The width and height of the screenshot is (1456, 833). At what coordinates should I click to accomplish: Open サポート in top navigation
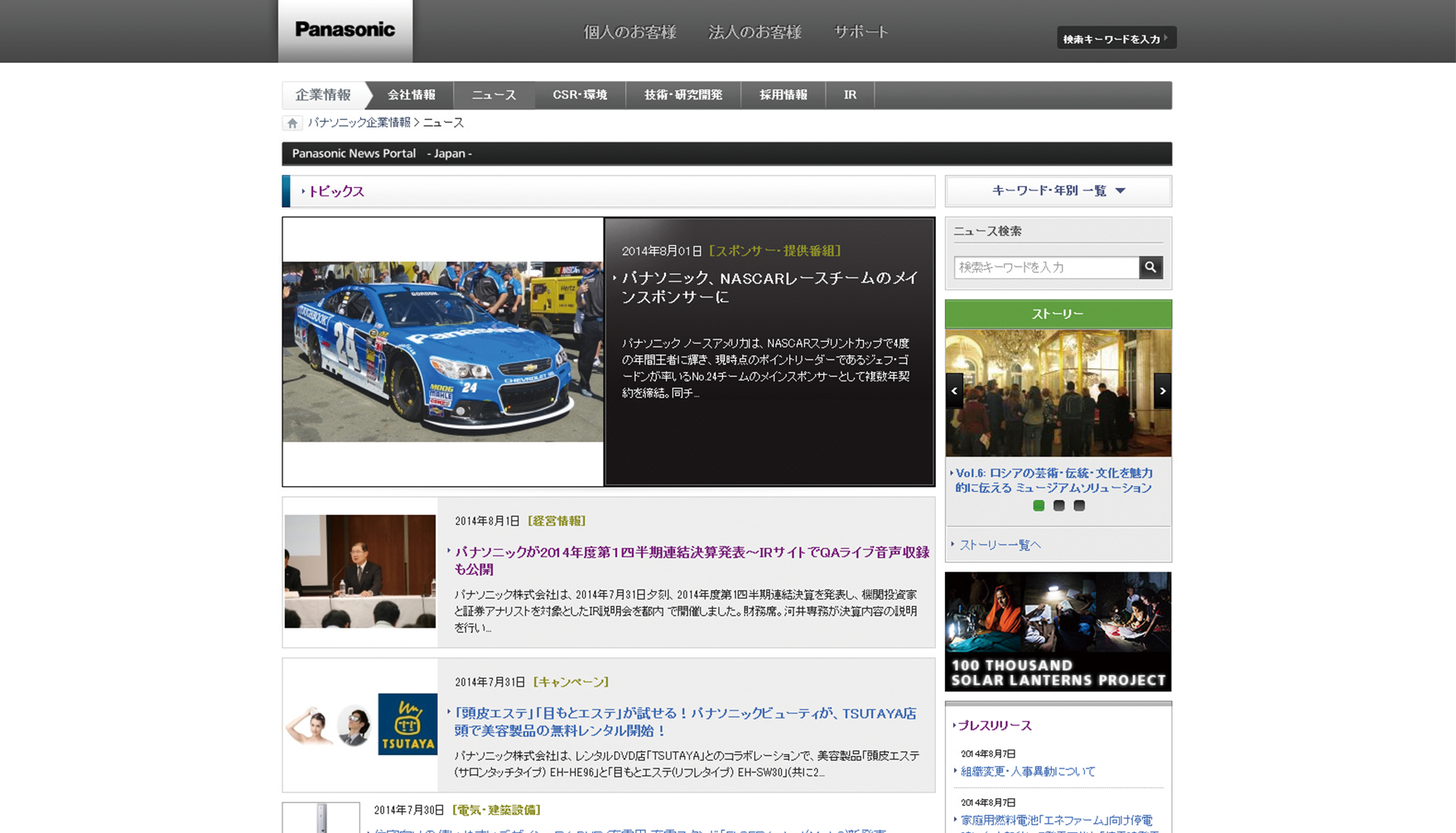(x=861, y=32)
